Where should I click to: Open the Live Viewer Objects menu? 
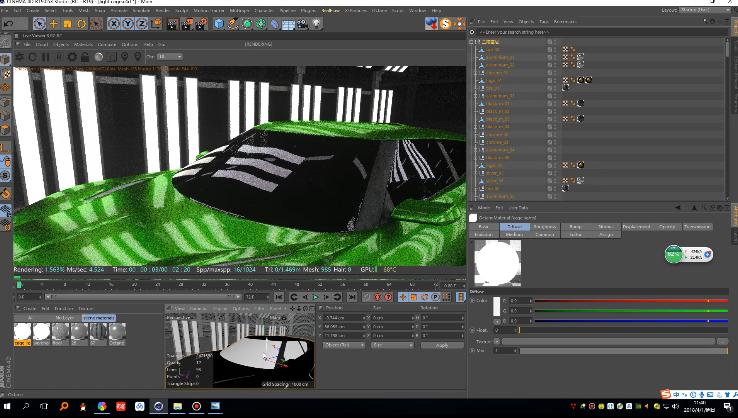61,44
